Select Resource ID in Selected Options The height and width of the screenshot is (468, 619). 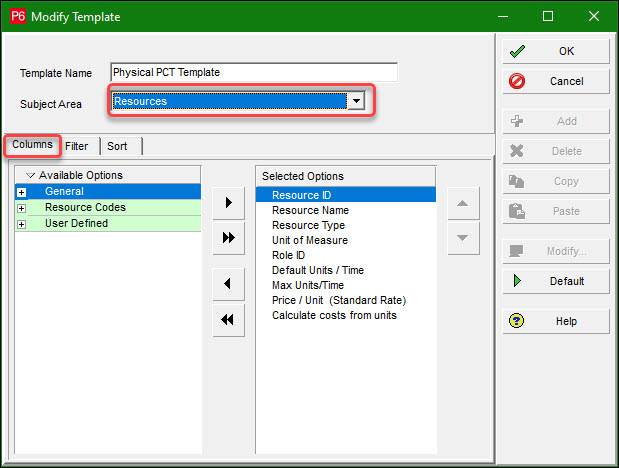pyautogui.click(x=346, y=195)
